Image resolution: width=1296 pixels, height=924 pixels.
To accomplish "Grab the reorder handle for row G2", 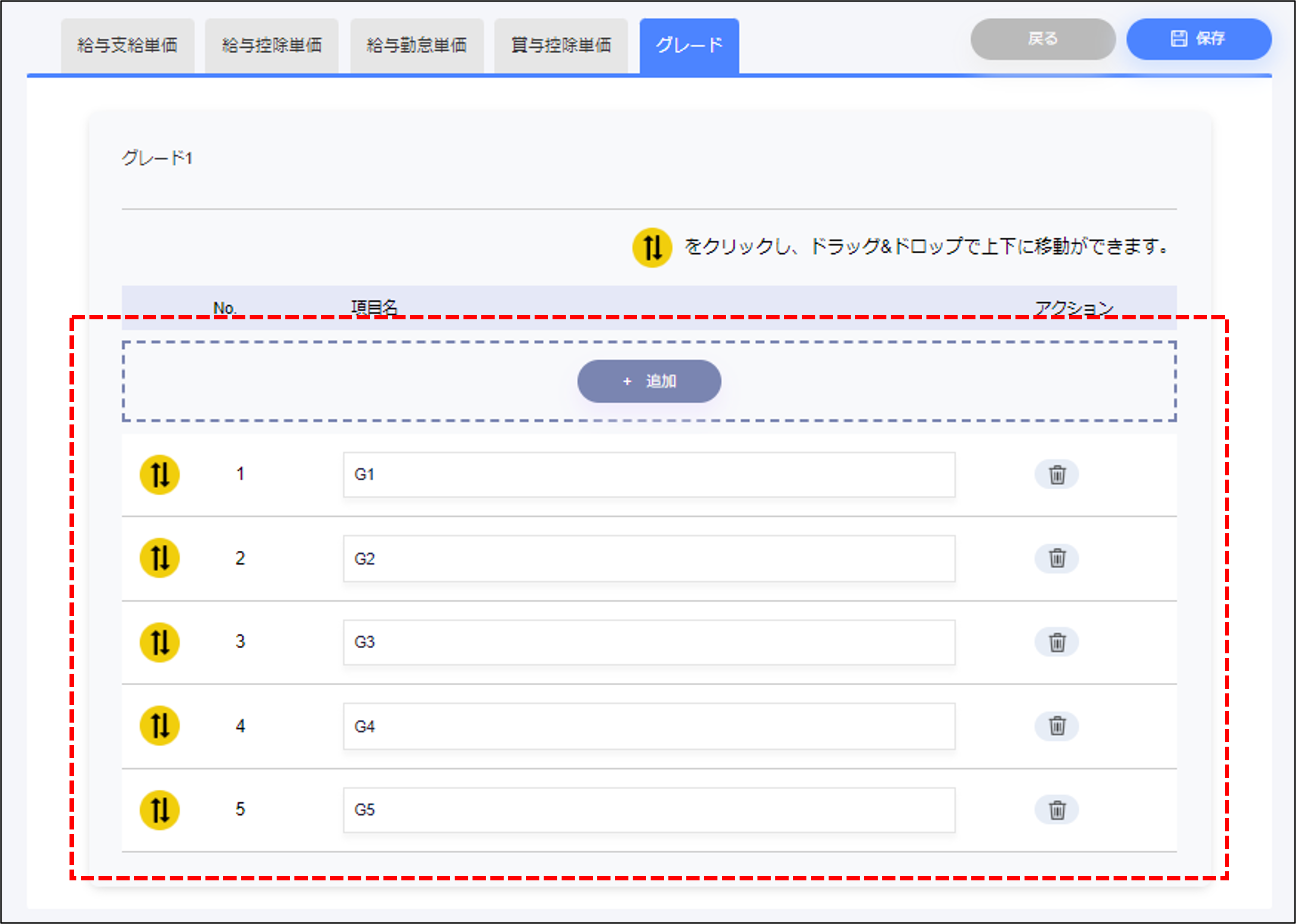I will [159, 558].
